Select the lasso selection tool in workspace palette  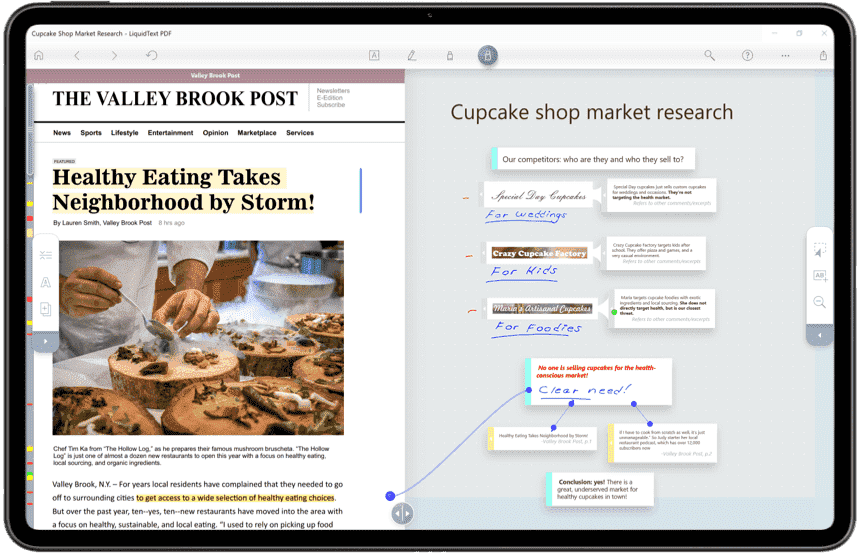[820, 250]
